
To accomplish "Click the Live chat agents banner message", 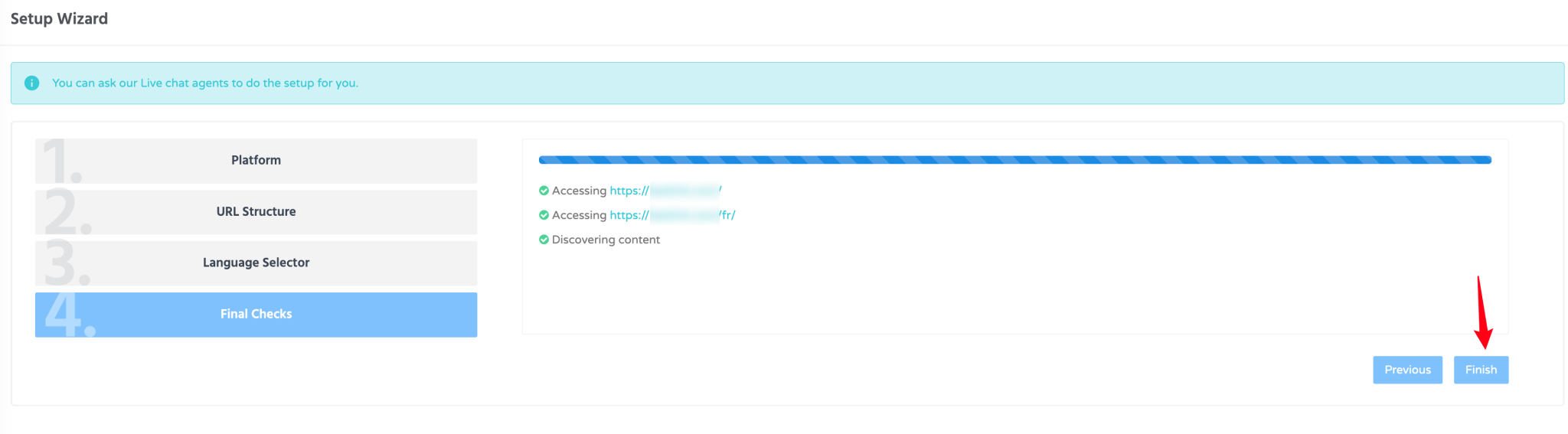I will coord(205,83).
